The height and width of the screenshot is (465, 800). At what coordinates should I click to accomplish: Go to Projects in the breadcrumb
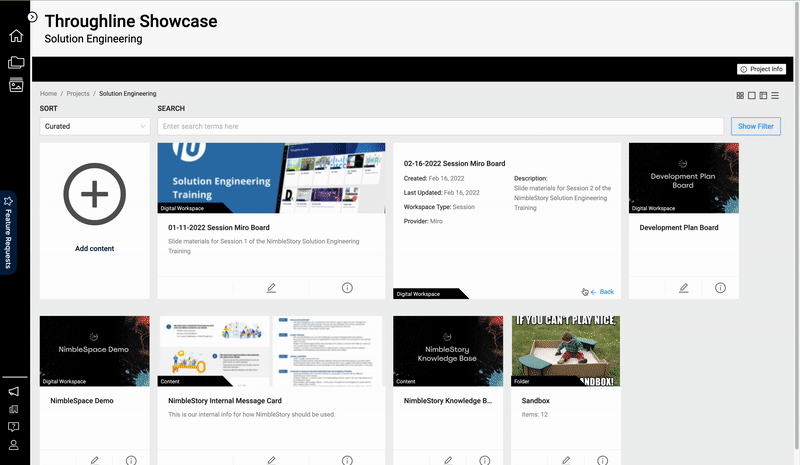pyautogui.click(x=78, y=93)
